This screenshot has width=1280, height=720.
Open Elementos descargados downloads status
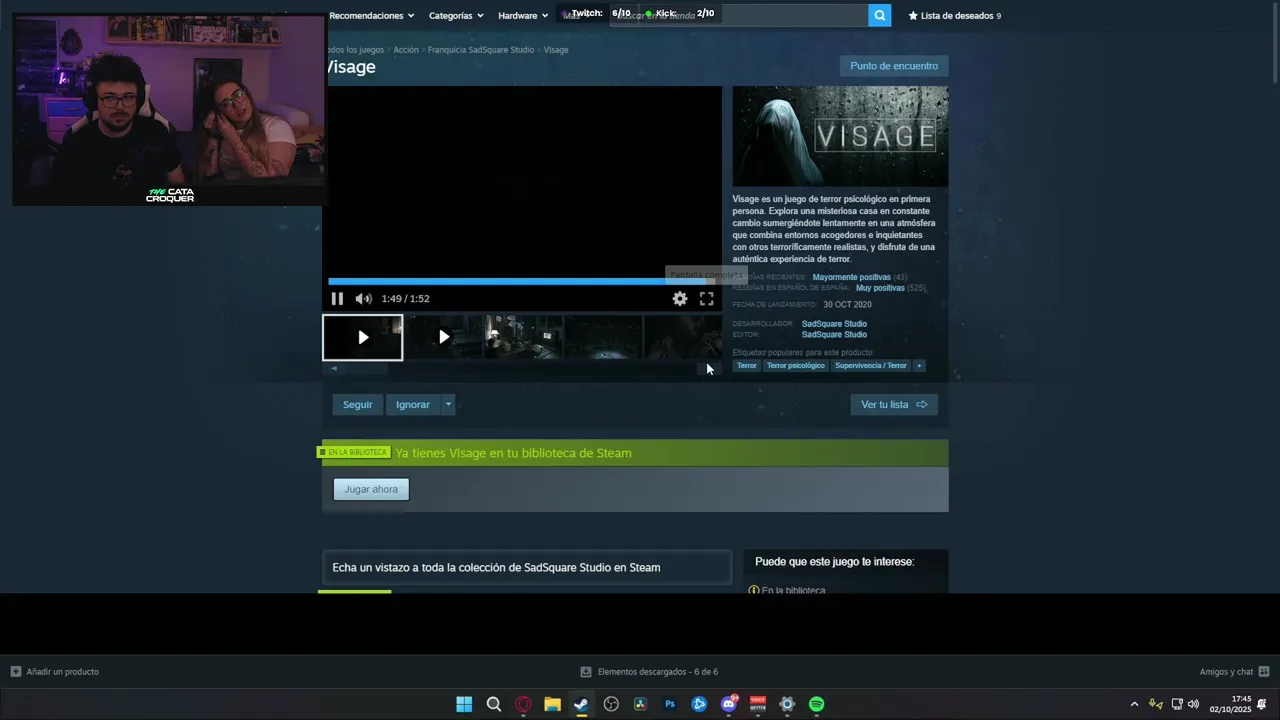coord(649,672)
